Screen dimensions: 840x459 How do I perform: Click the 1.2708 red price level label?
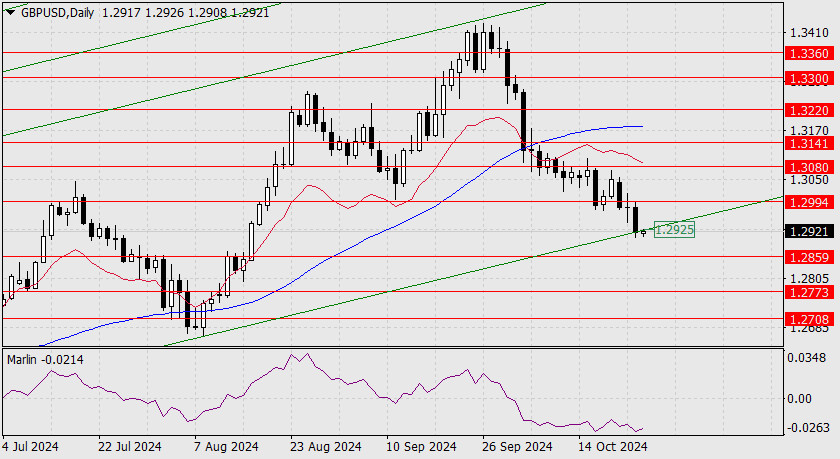pyautogui.click(x=809, y=320)
